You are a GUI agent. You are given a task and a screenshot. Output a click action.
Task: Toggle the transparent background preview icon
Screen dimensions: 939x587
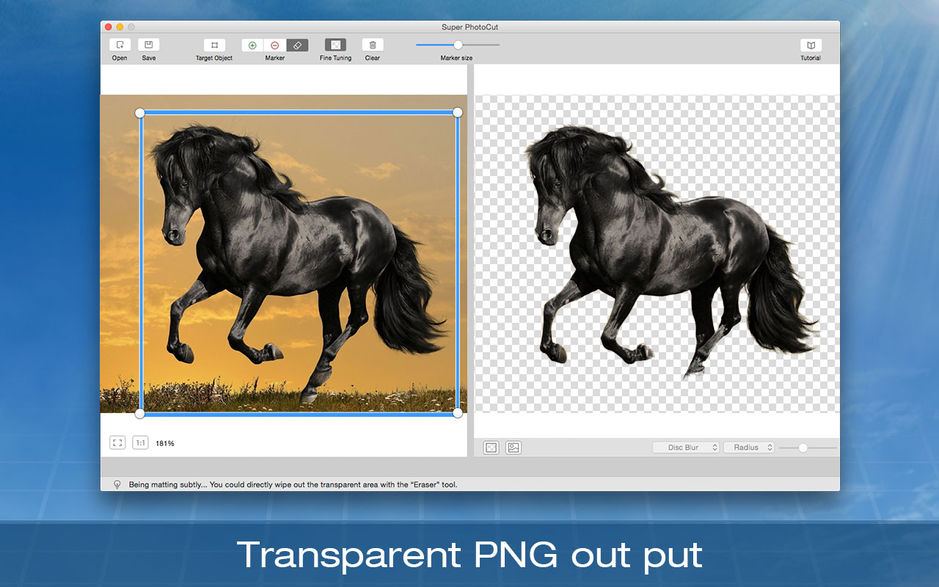489,447
